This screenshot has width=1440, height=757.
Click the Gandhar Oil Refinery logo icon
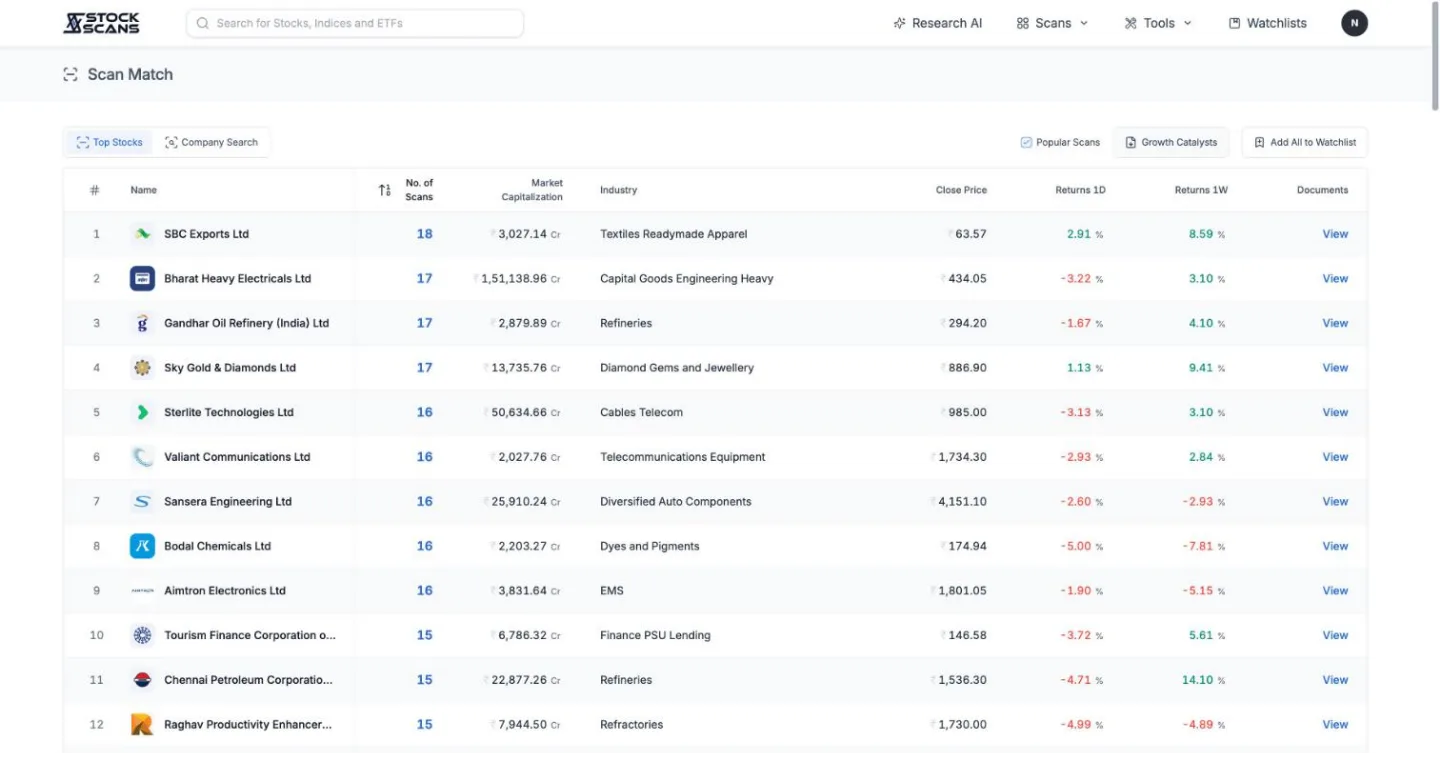click(x=142, y=323)
